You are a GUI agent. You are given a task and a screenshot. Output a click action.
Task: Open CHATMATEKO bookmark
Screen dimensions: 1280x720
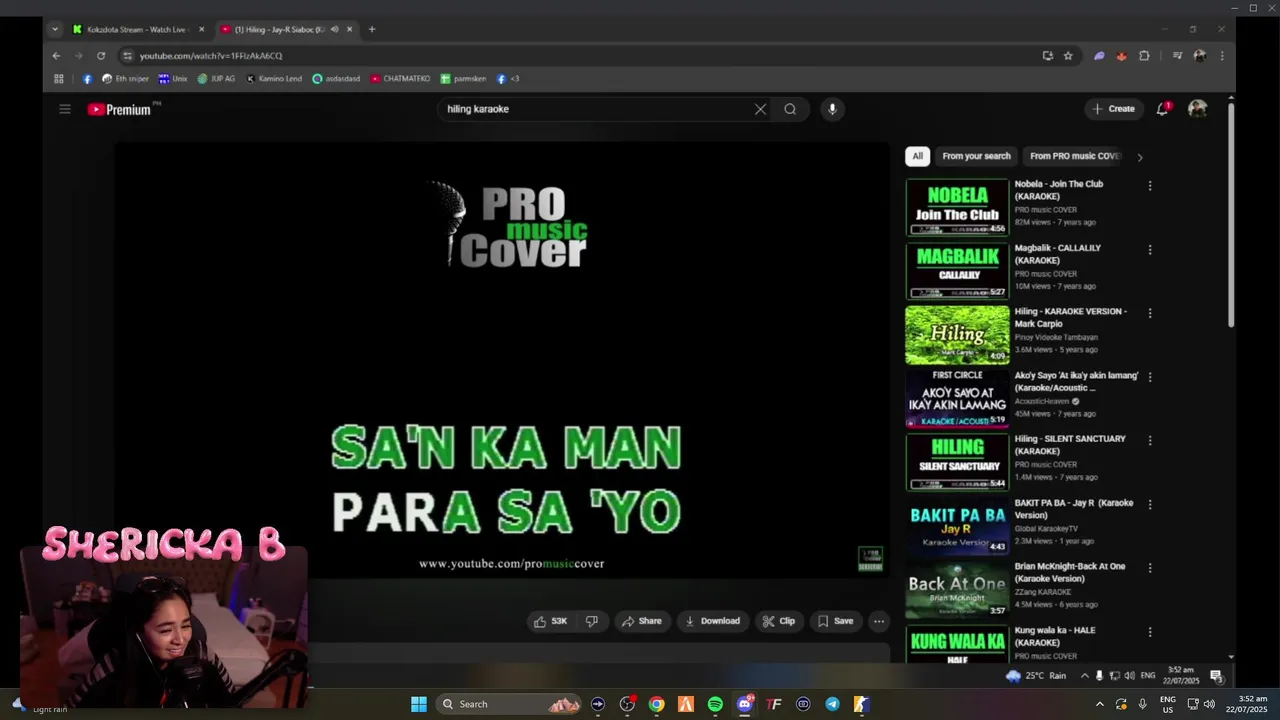tap(400, 79)
